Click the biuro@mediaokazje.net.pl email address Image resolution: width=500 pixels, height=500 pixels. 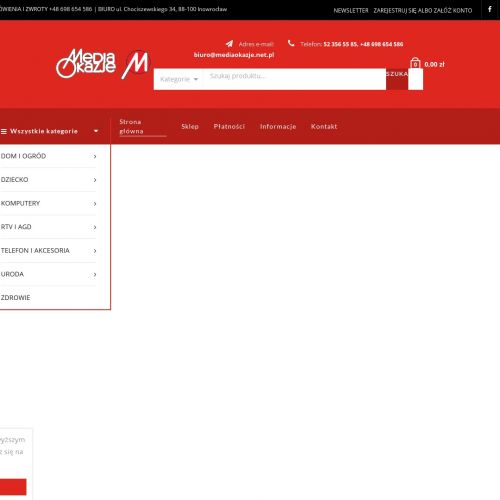(234, 55)
